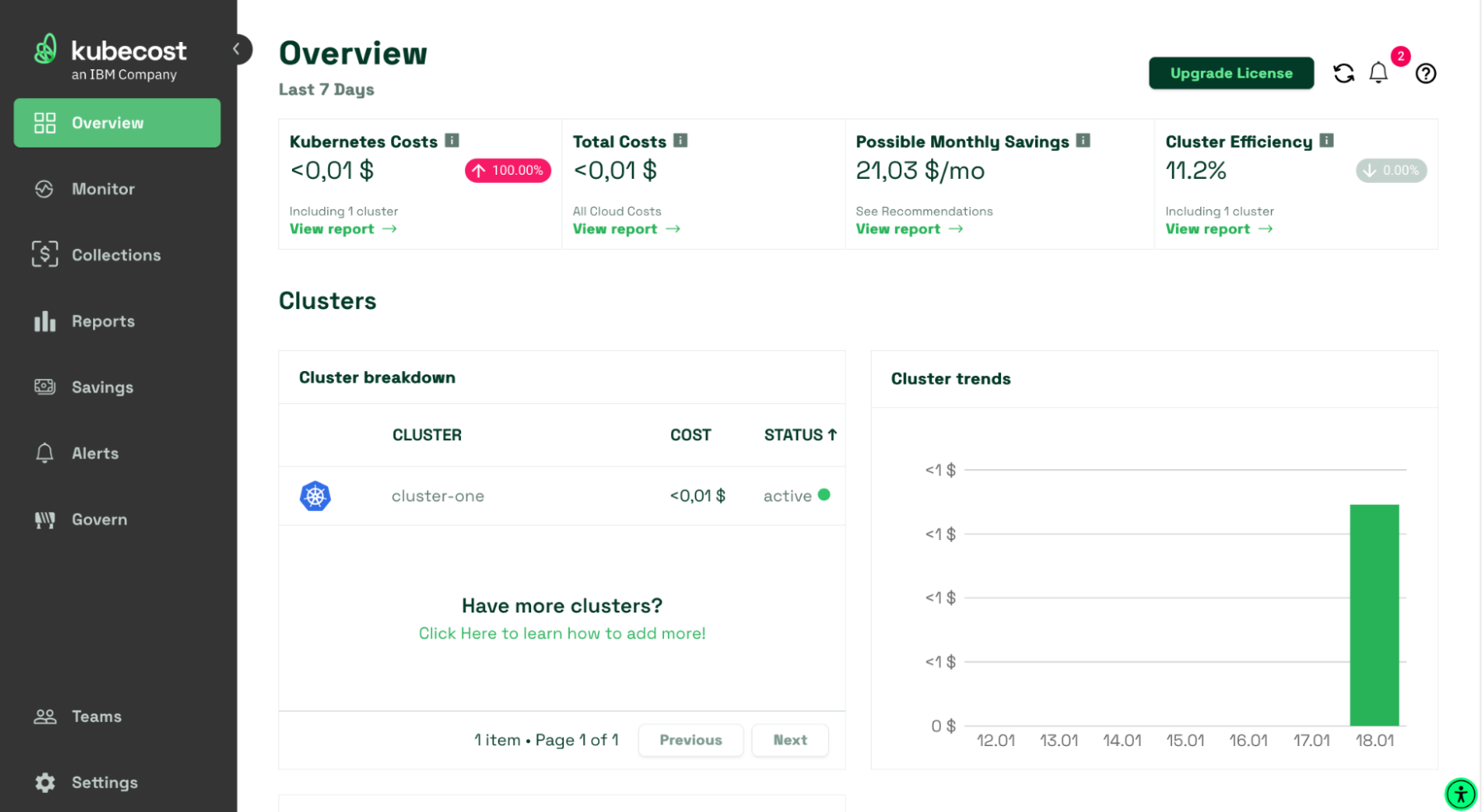Click the Settings gear icon
Screen dimensions: 1482x812
(x=45, y=782)
